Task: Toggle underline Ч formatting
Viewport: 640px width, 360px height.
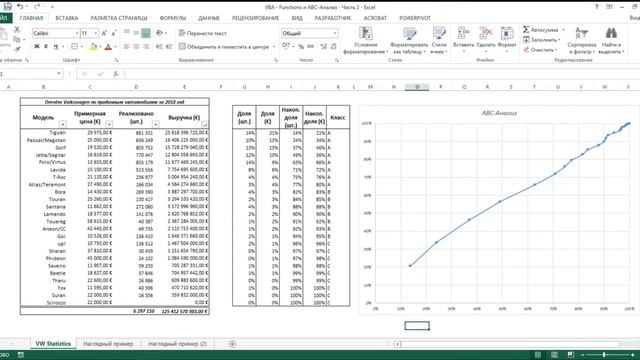Action: pos(56,47)
